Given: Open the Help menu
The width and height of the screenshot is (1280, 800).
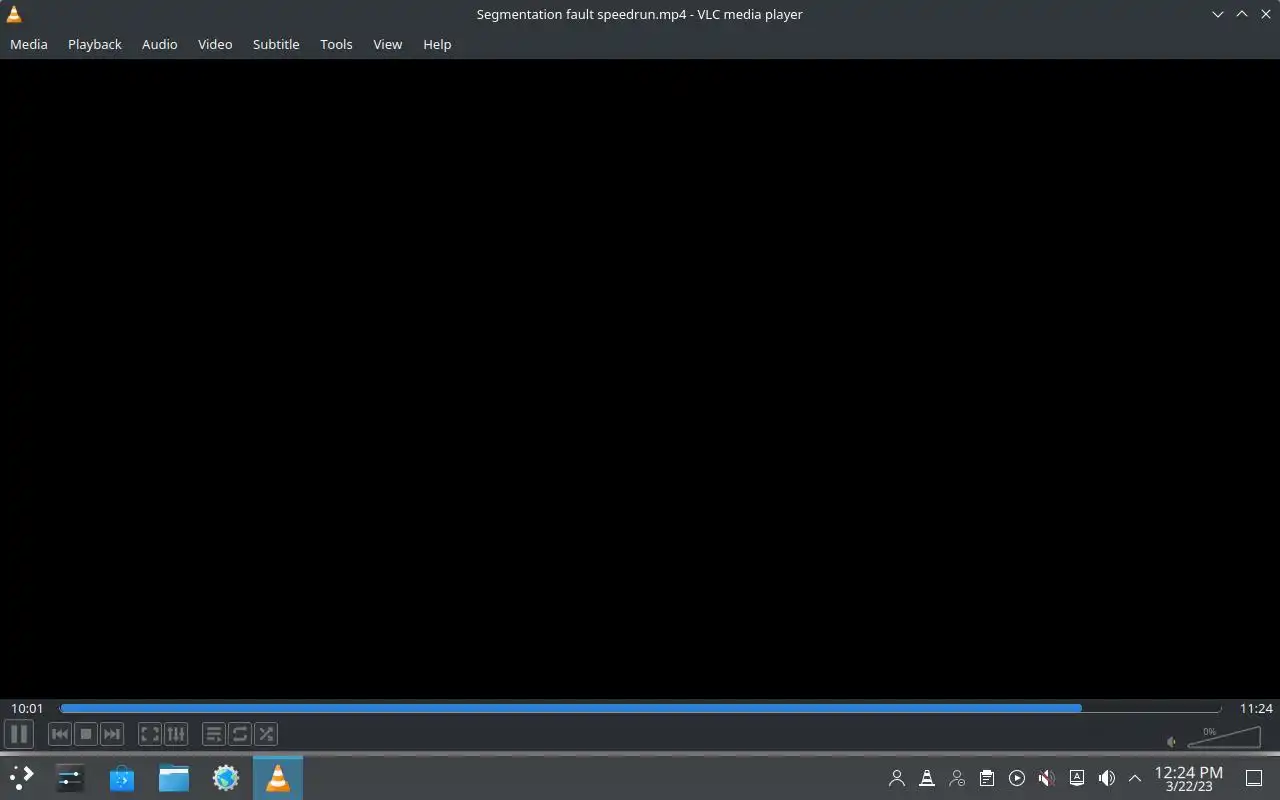Looking at the screenshot, I should tap(437, 44).
